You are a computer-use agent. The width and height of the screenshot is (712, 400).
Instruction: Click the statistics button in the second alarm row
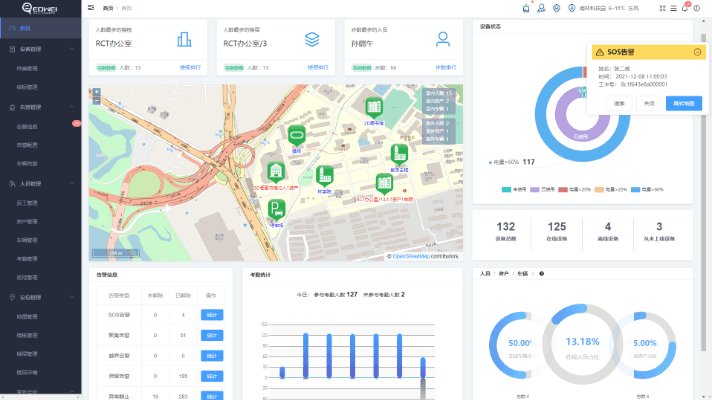point(212,335)
